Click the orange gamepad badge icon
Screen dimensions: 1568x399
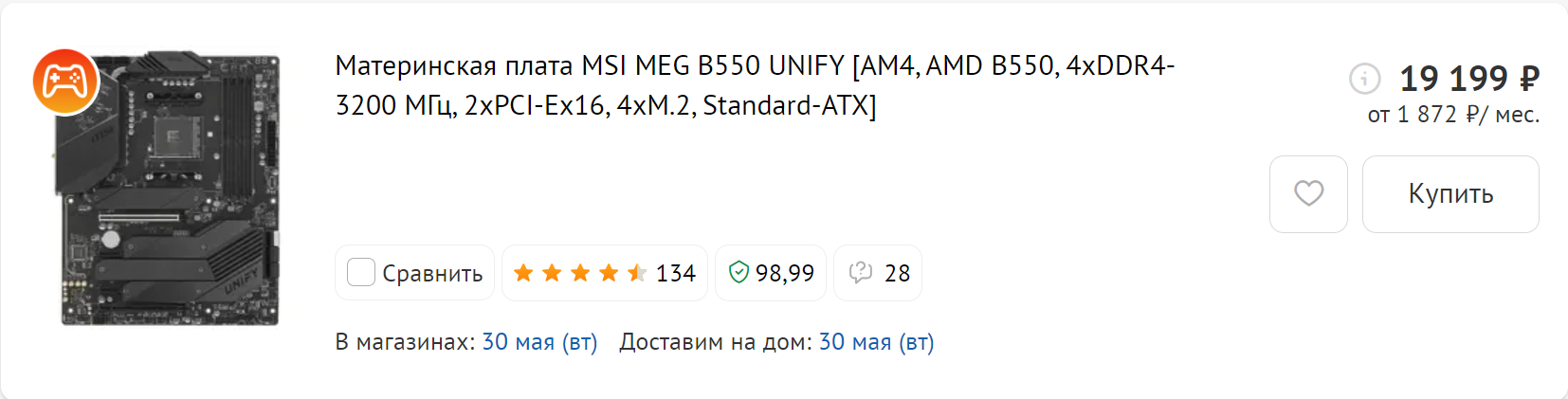(65, 82)
